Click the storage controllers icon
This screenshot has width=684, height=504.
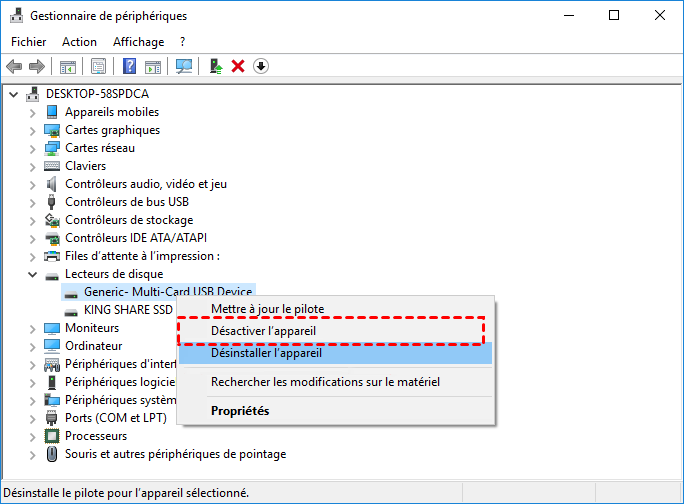click(x=52, y=220)
